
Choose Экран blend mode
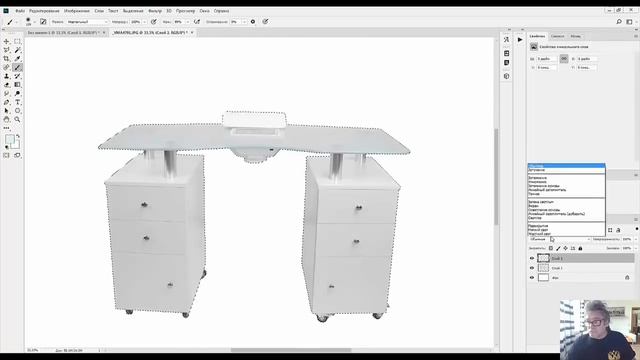click(533, 206)
